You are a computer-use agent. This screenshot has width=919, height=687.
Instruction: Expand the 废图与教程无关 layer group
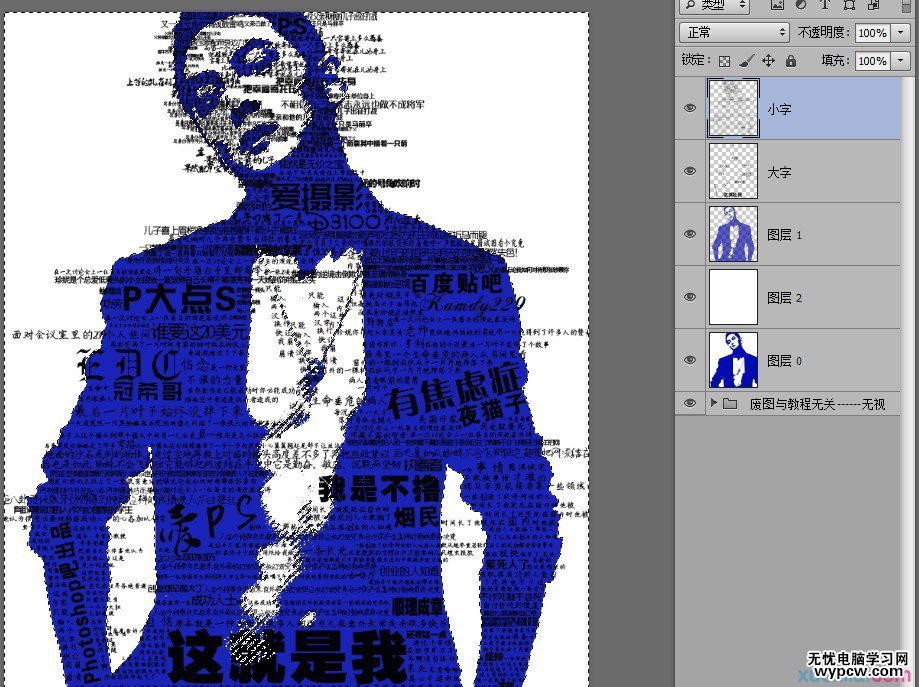[x=713, y=403]
